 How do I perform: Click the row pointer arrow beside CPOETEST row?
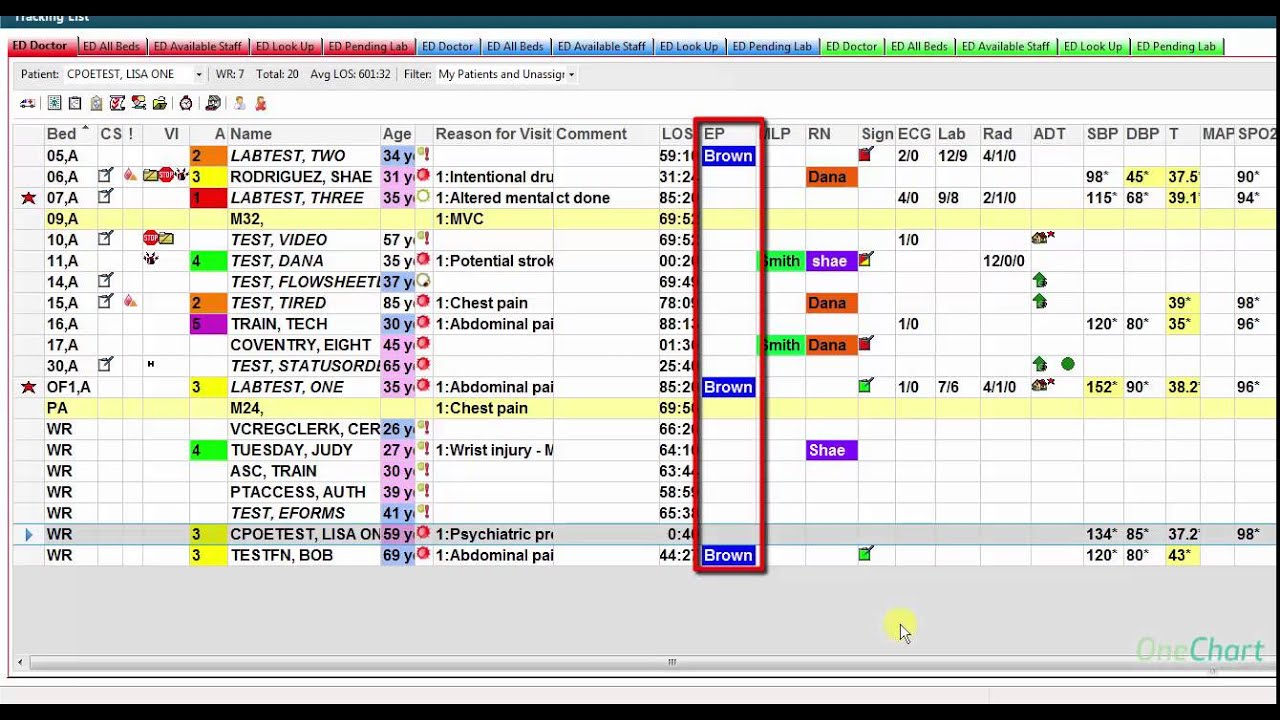pos(29,535)
